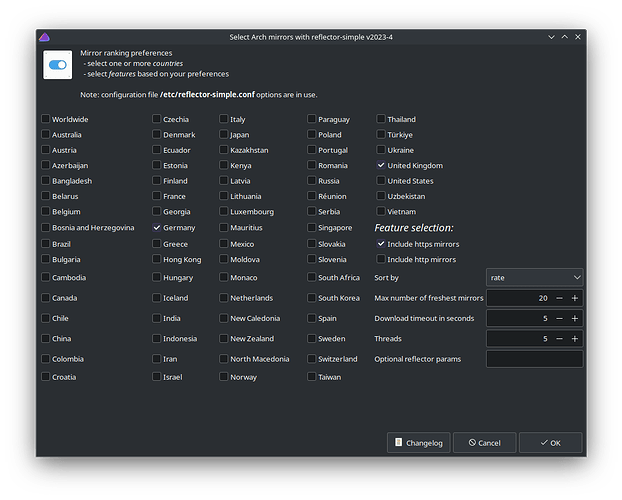Check the Denmark checkbox

157,135
